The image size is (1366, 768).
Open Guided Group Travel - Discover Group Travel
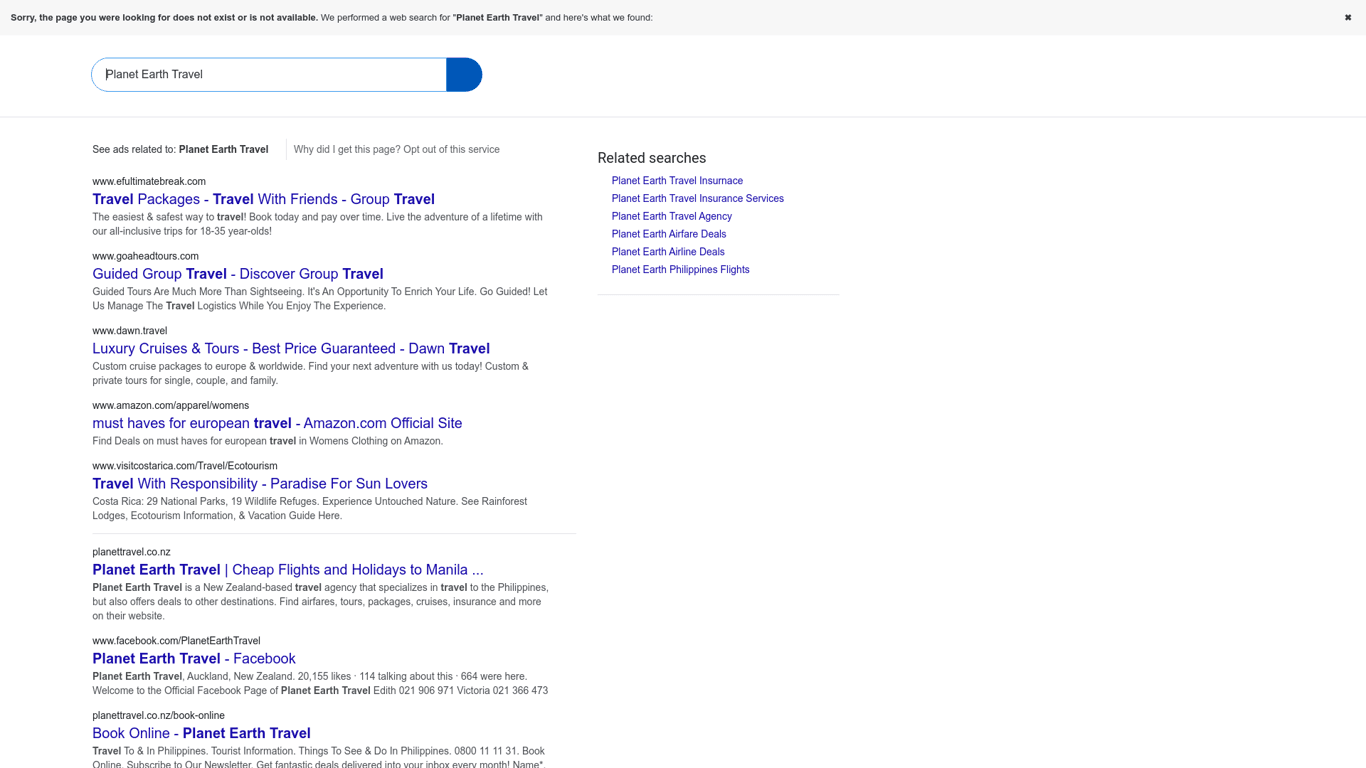237,274
